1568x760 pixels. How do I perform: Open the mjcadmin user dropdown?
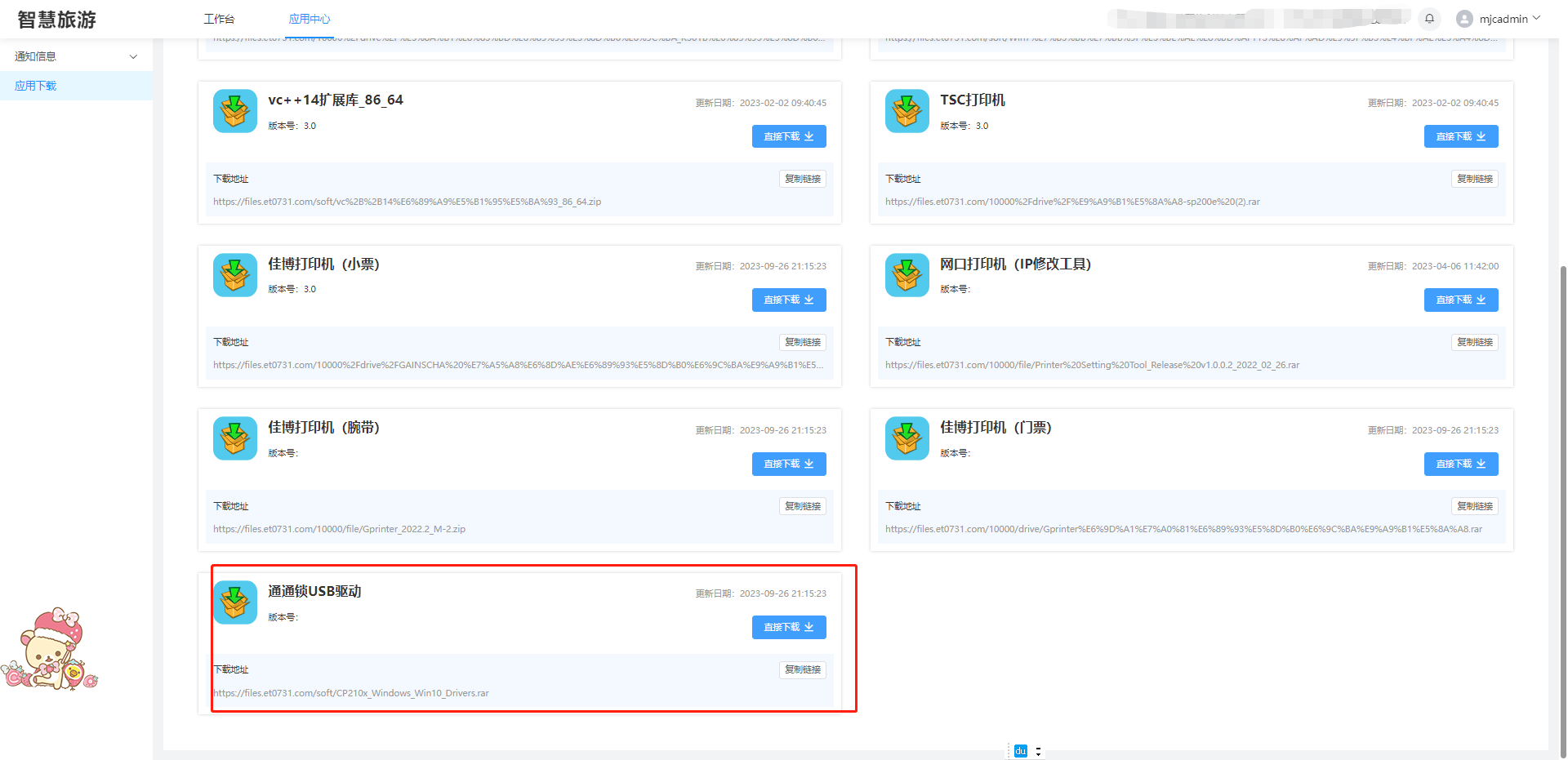point(1499,19)
